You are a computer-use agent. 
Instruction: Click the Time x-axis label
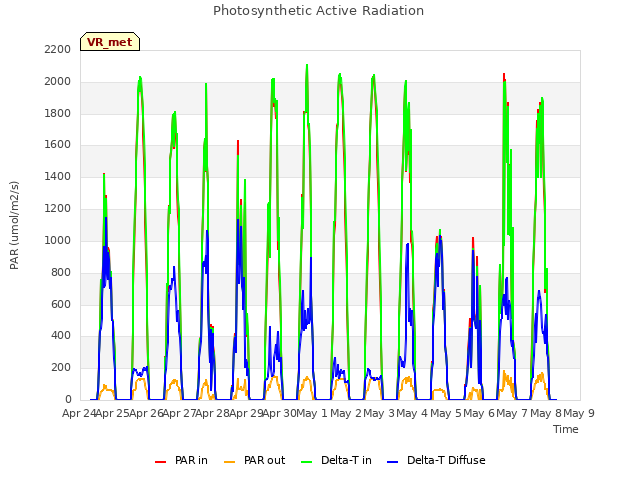point(566,429)
